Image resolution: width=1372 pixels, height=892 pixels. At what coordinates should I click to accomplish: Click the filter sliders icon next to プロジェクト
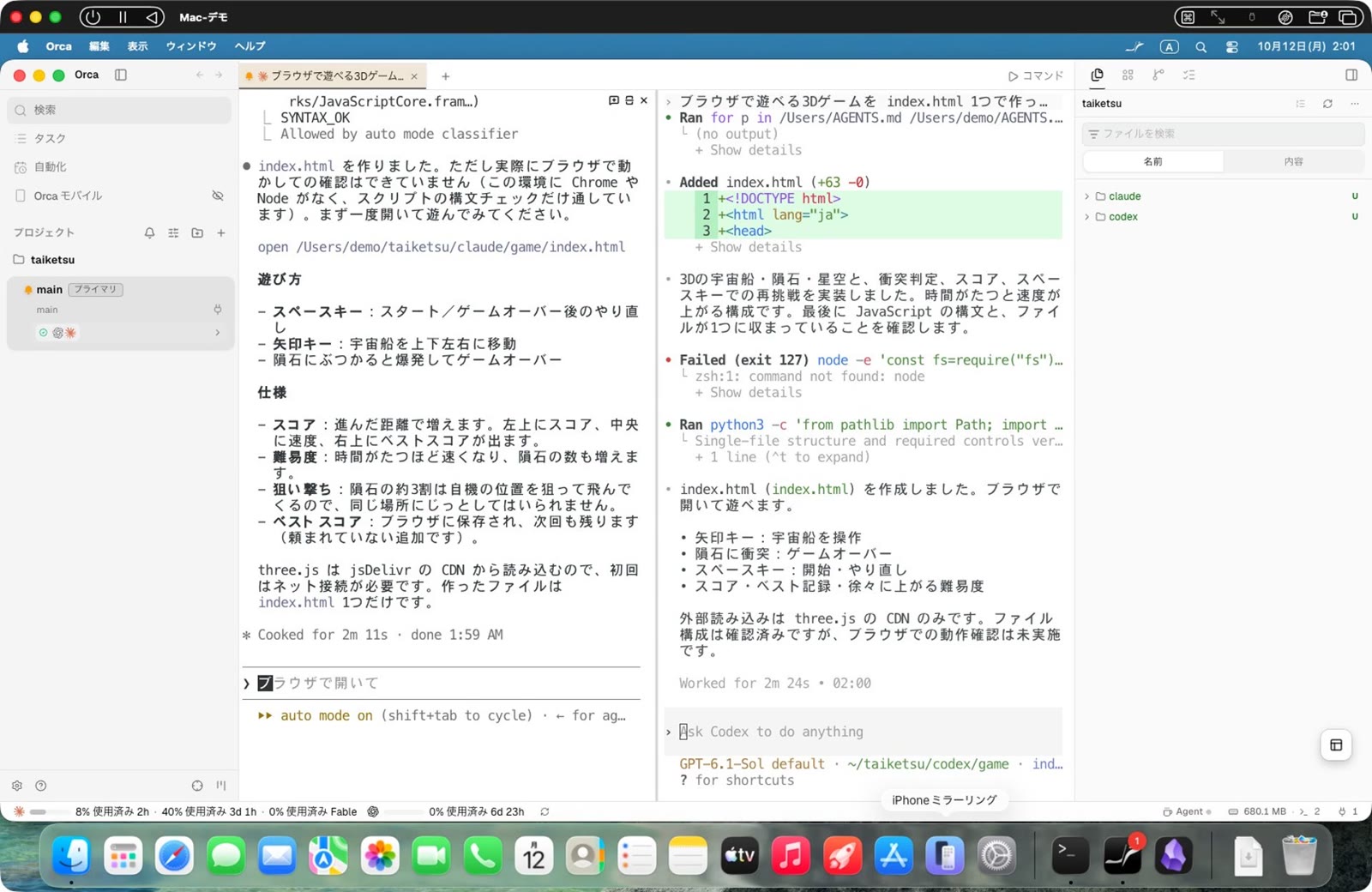(x=173, y=232)
